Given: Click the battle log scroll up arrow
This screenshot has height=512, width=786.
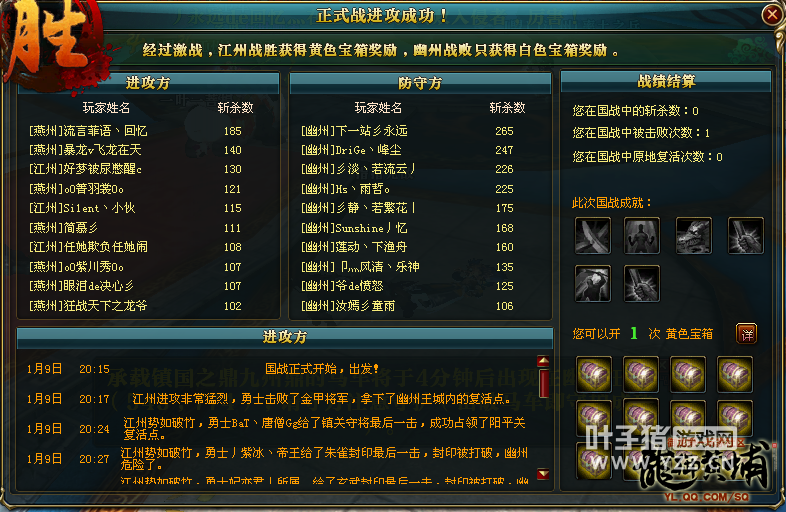Looking at the screenshot, I should [x=543, y=362].
